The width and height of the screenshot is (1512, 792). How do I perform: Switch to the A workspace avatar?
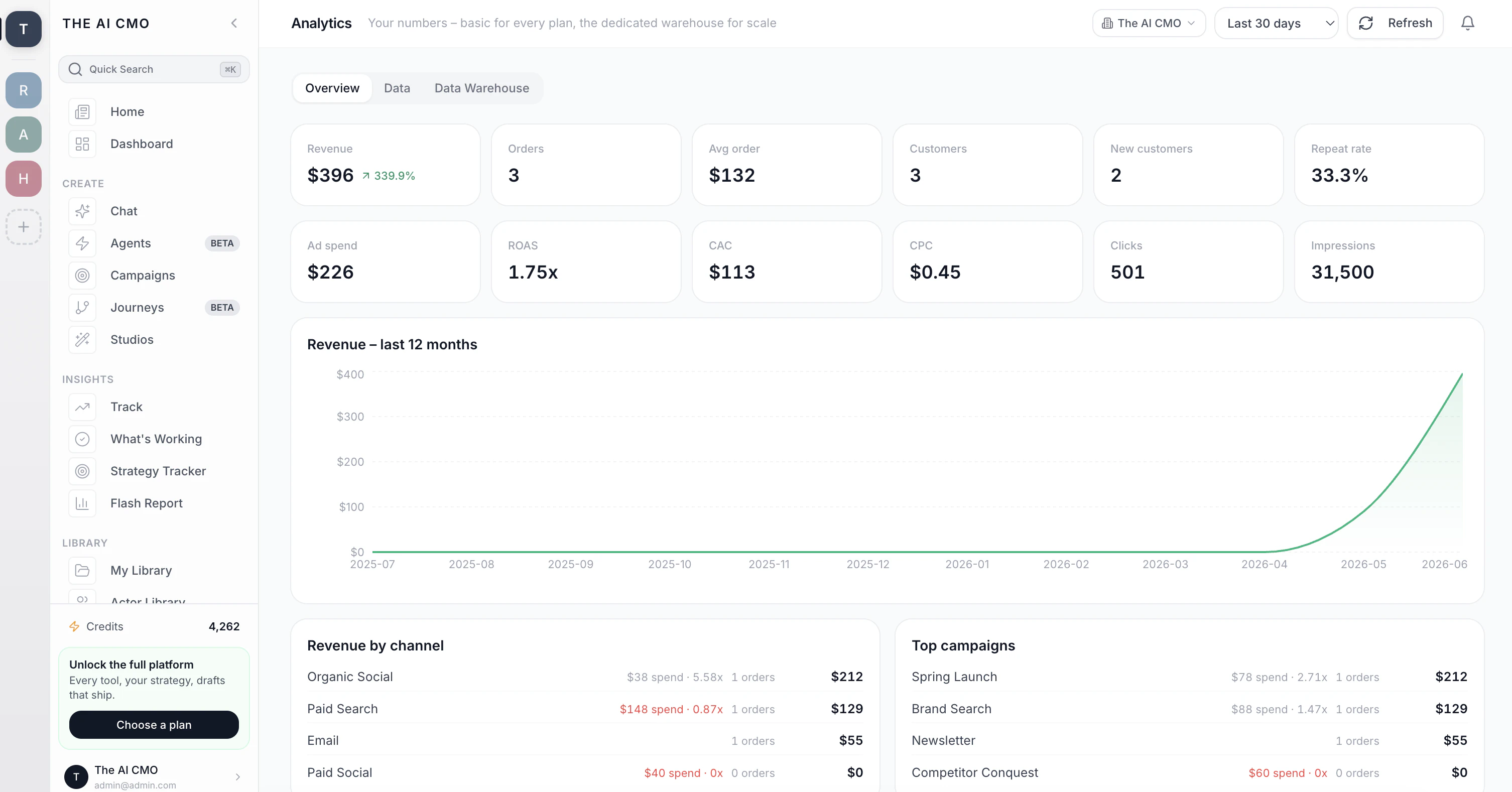[x=24, y=135]
